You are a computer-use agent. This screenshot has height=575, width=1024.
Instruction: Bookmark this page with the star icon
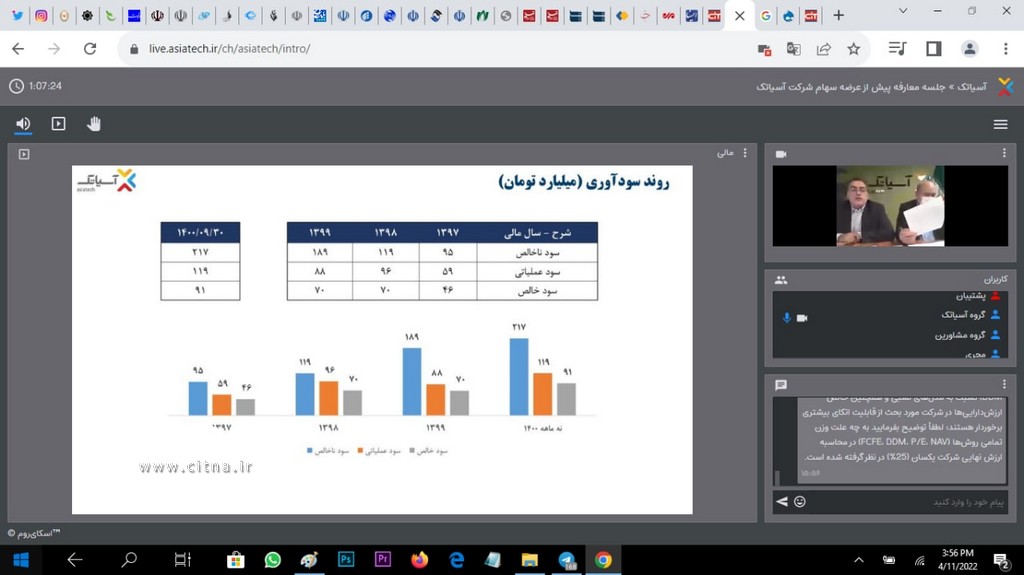click(853, 49)
